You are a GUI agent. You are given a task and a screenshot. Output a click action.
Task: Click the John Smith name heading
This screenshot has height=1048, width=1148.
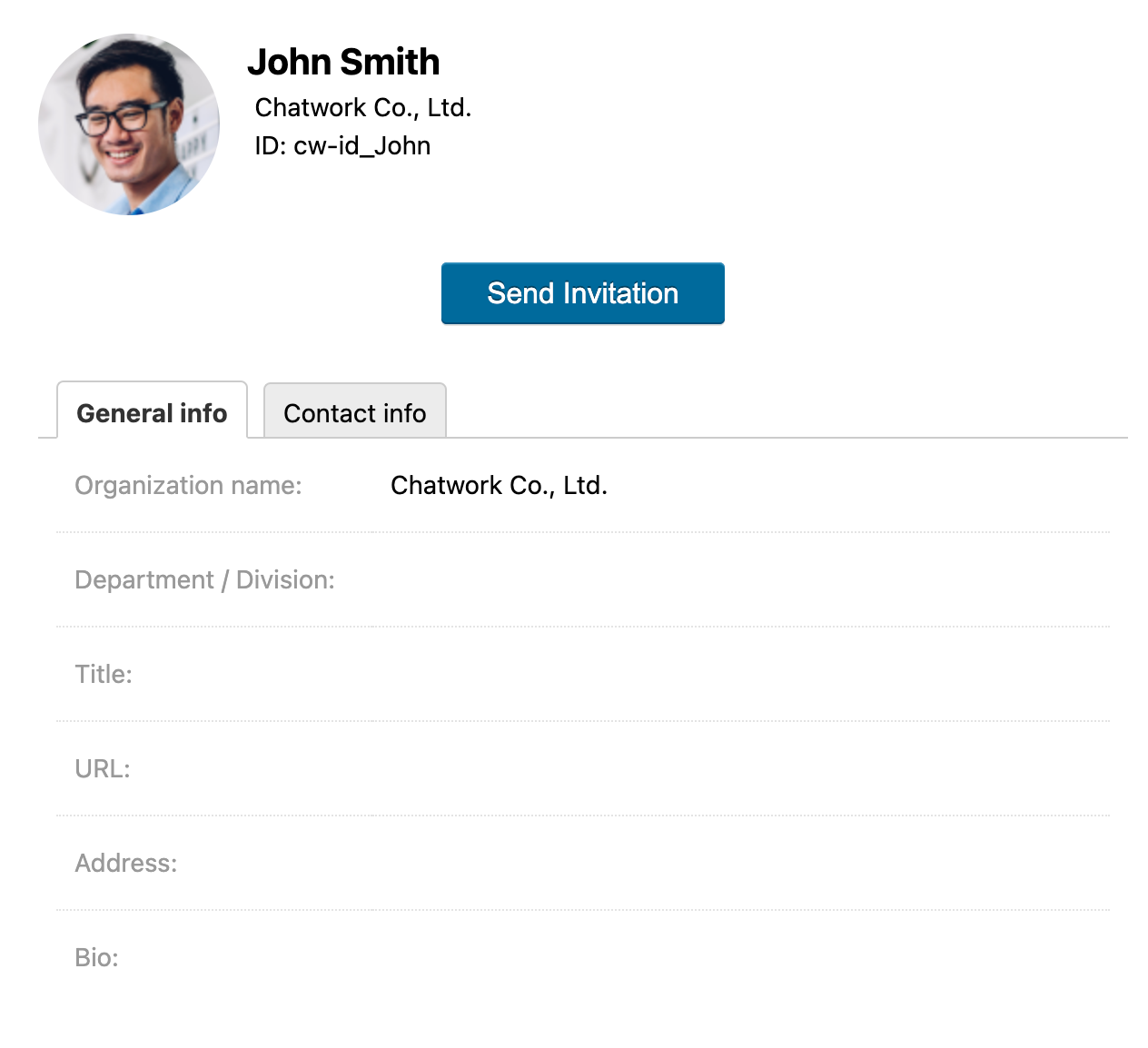343,62
